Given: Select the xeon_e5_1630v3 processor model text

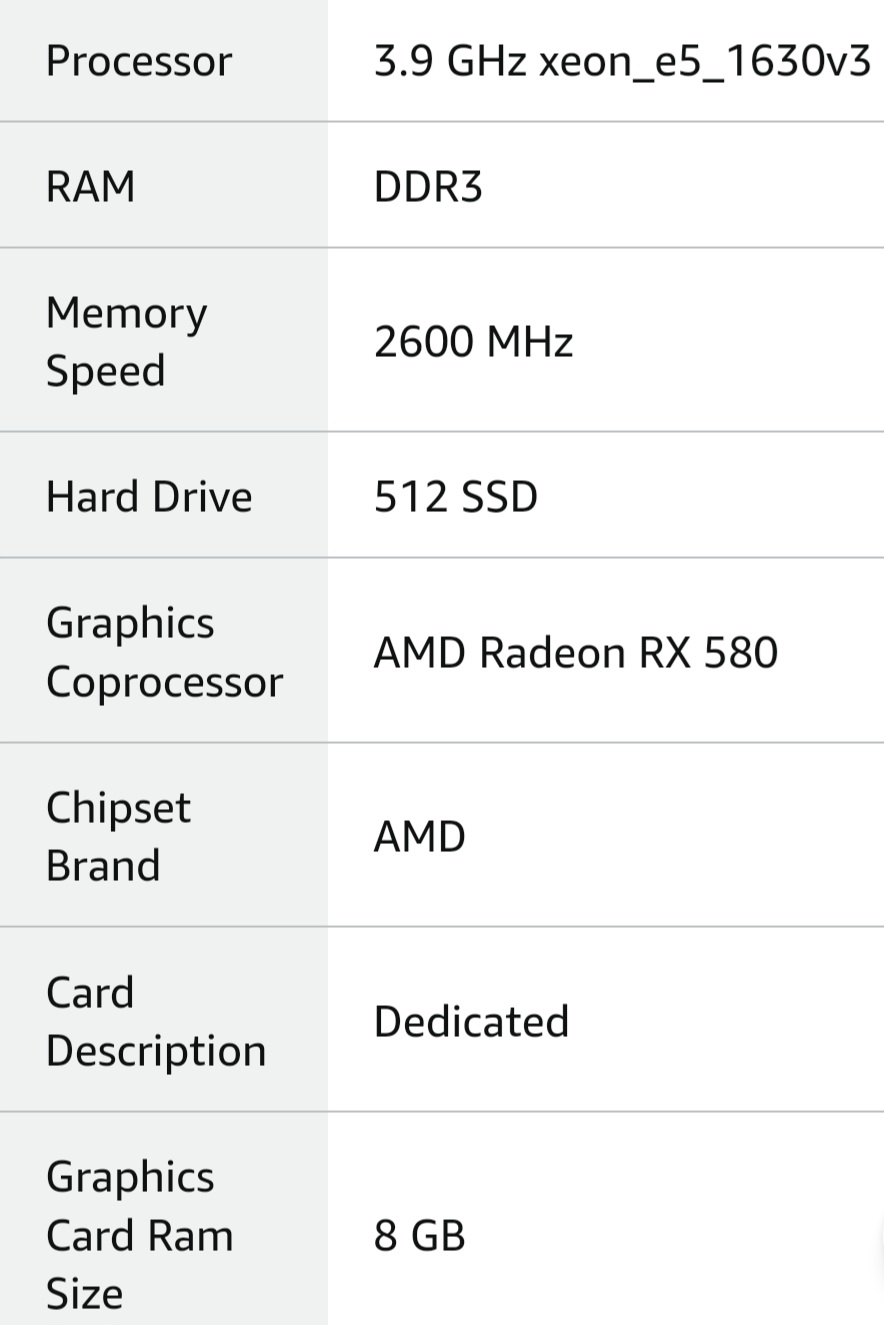Looking at the screenshot, I should pos(705,62).
